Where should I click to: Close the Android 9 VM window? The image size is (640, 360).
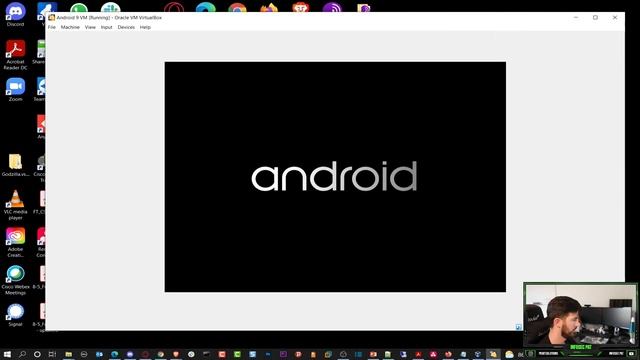point(615,18)
